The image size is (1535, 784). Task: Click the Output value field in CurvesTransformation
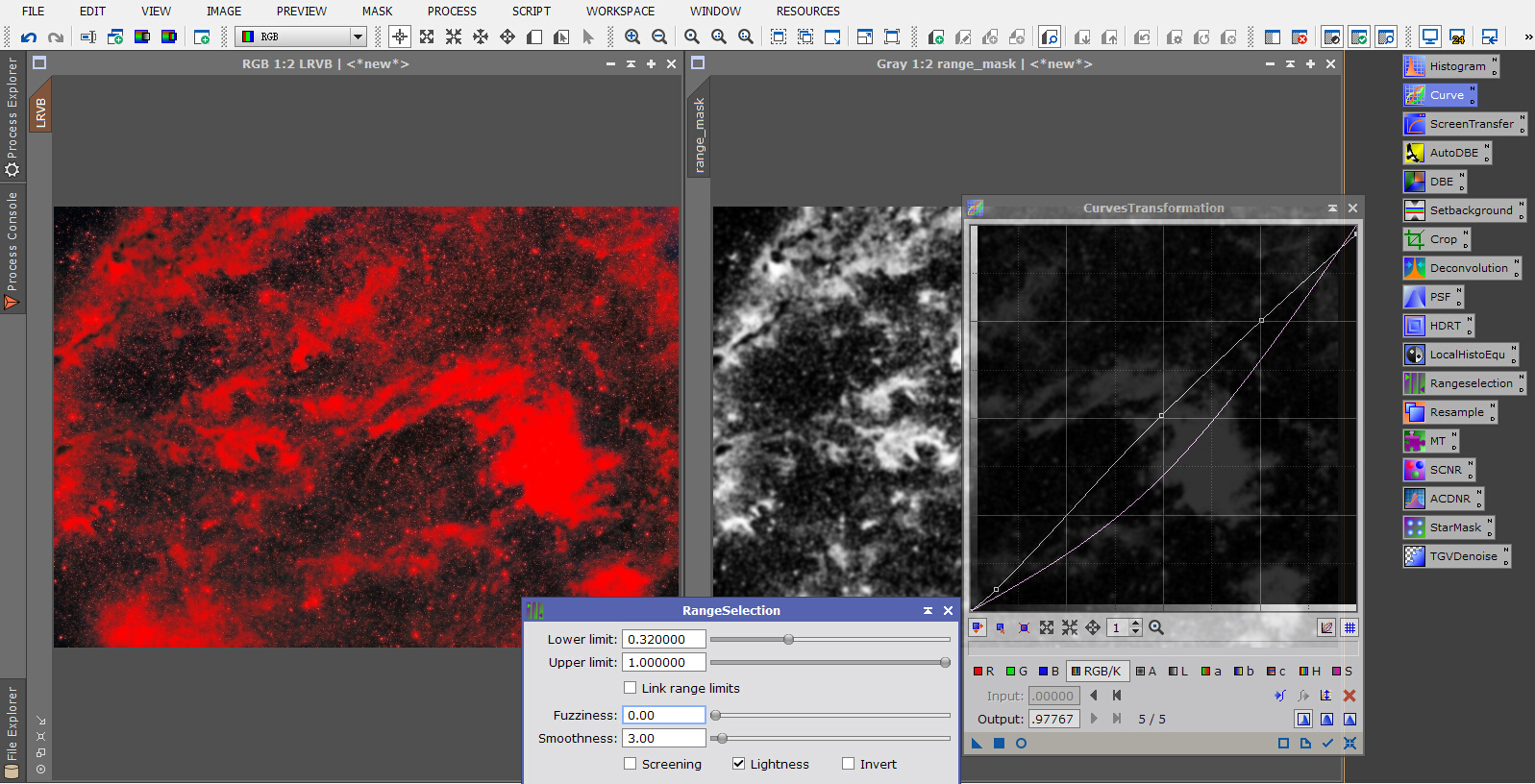pyautogui.click(x=1054, y=719)
